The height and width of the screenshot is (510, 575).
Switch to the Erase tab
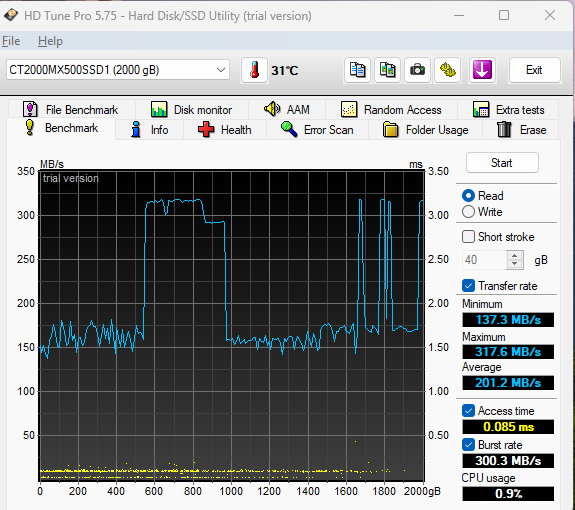[x=521, y=130]
